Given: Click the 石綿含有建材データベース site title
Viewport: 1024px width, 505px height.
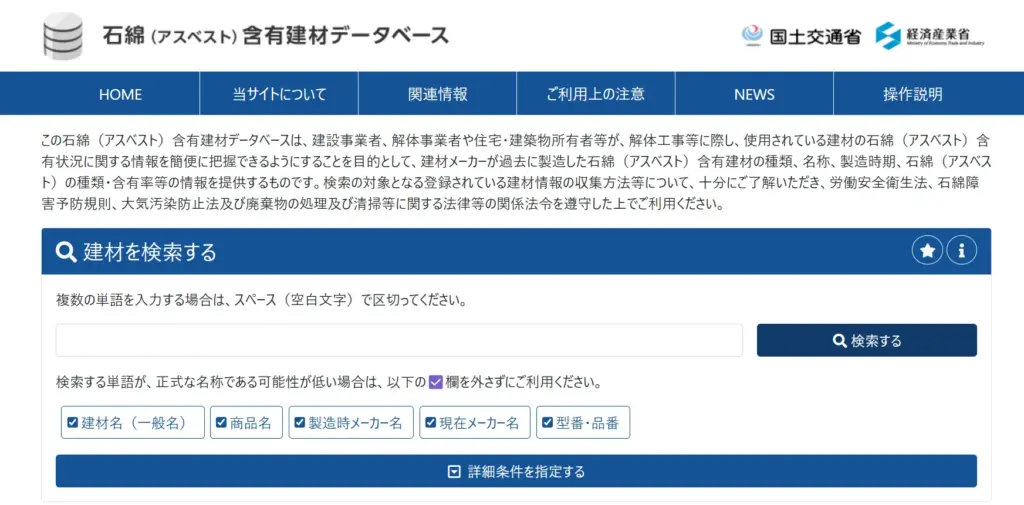Looking at the screenshot, I should 275,36.
